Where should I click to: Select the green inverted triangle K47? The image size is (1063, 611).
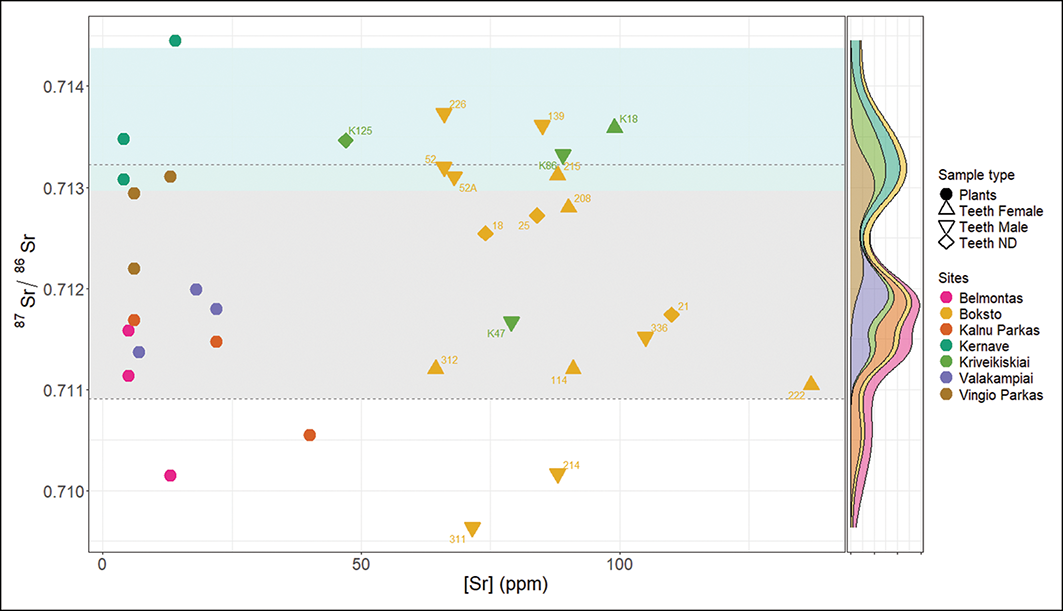point(511,323)
